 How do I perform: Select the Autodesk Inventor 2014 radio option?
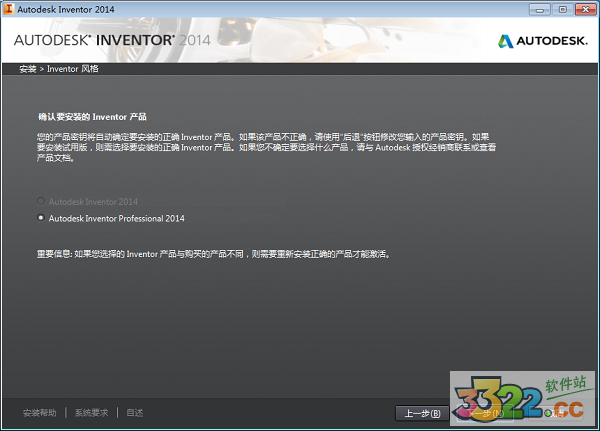point(41,201)
